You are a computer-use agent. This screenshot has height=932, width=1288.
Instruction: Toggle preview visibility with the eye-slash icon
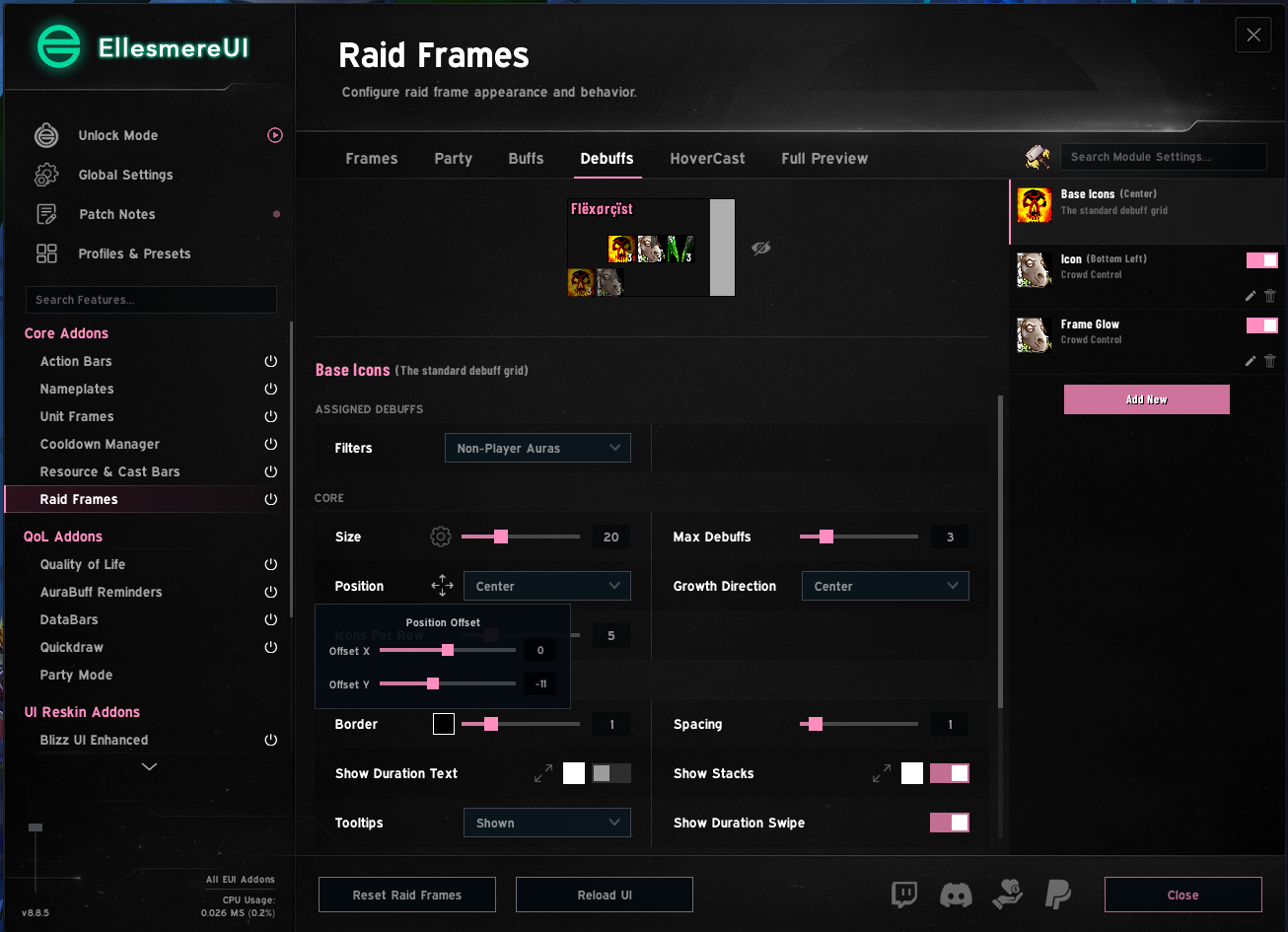[760, 248]
